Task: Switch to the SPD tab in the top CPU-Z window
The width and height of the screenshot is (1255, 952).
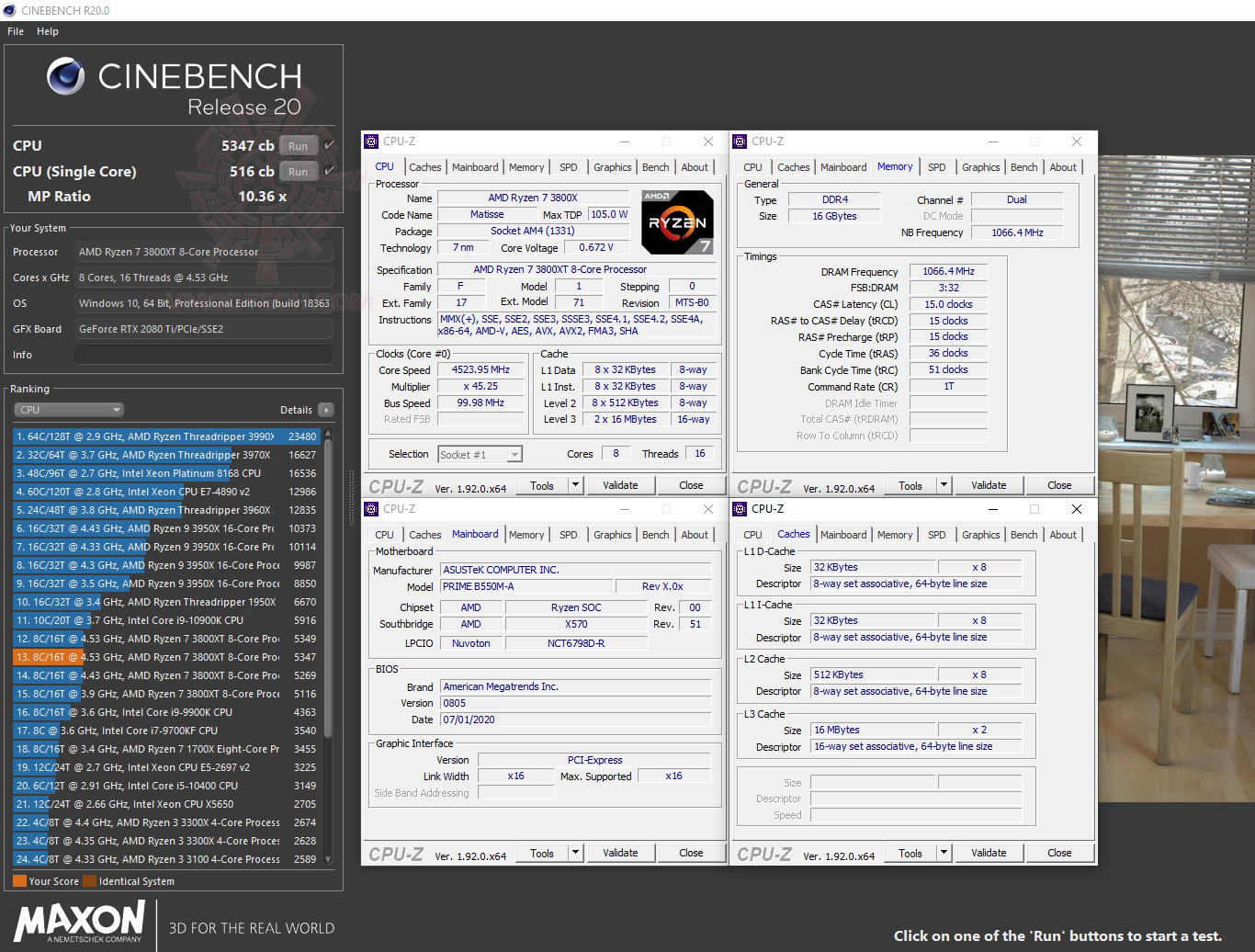Action: 568,166
